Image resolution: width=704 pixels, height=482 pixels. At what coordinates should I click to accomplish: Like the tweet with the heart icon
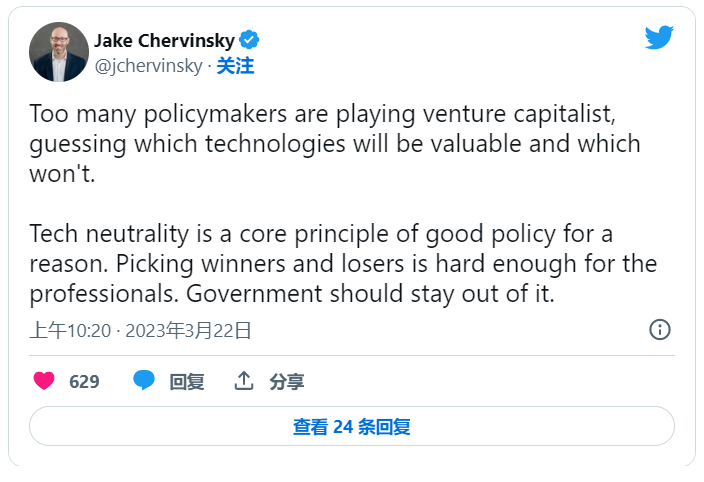tap(44, 381)
